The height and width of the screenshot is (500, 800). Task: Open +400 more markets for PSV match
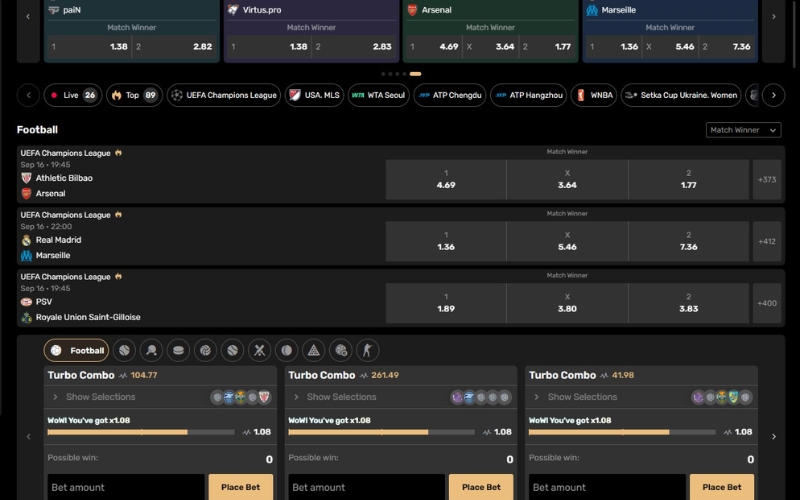point(767,303)
